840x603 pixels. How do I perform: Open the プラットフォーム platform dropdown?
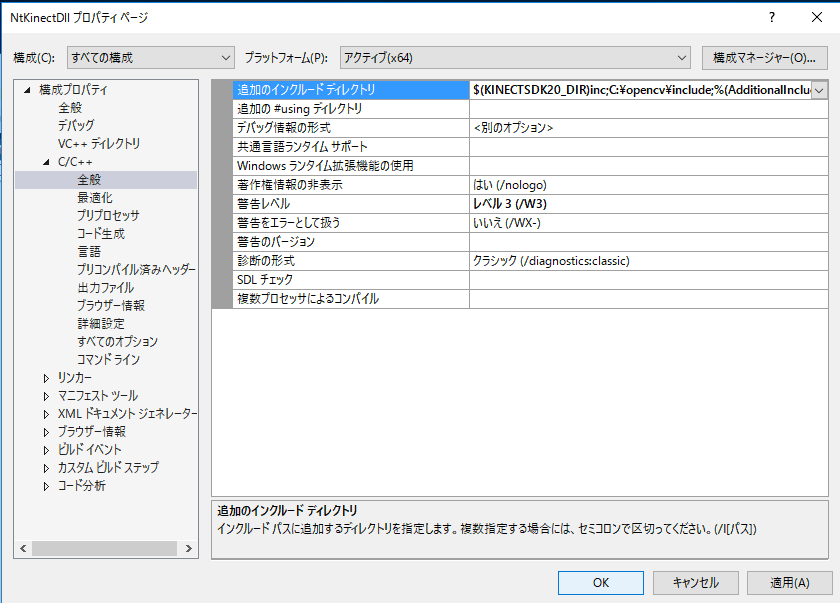tap(515, 57)
